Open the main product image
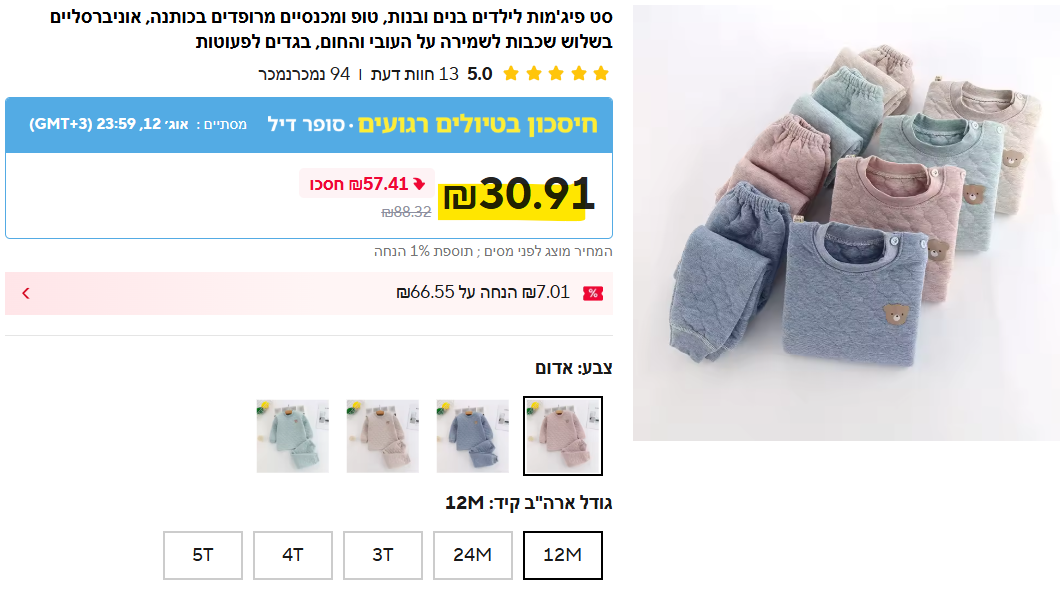 [846, 223]
